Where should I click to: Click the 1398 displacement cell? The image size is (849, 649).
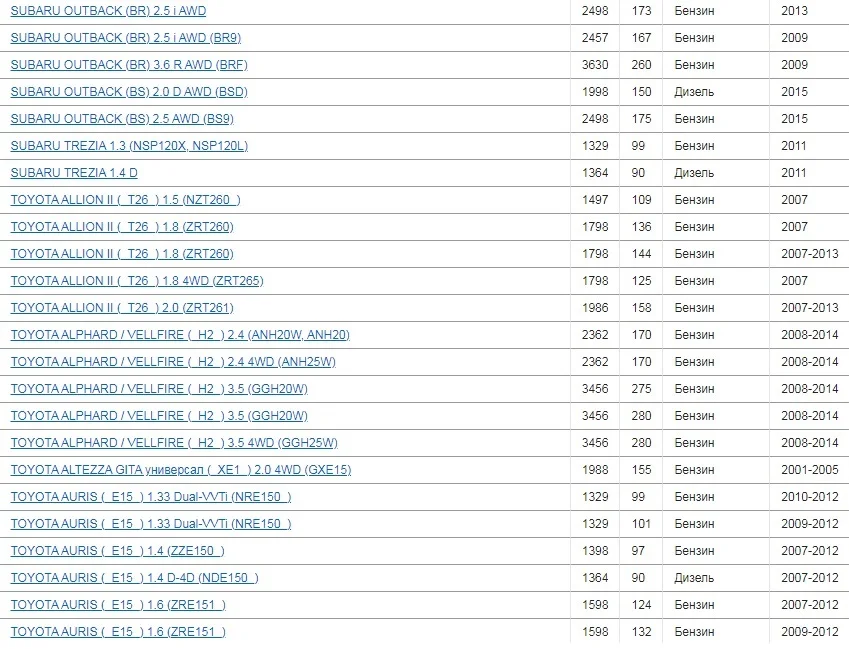tap(595, 552)
